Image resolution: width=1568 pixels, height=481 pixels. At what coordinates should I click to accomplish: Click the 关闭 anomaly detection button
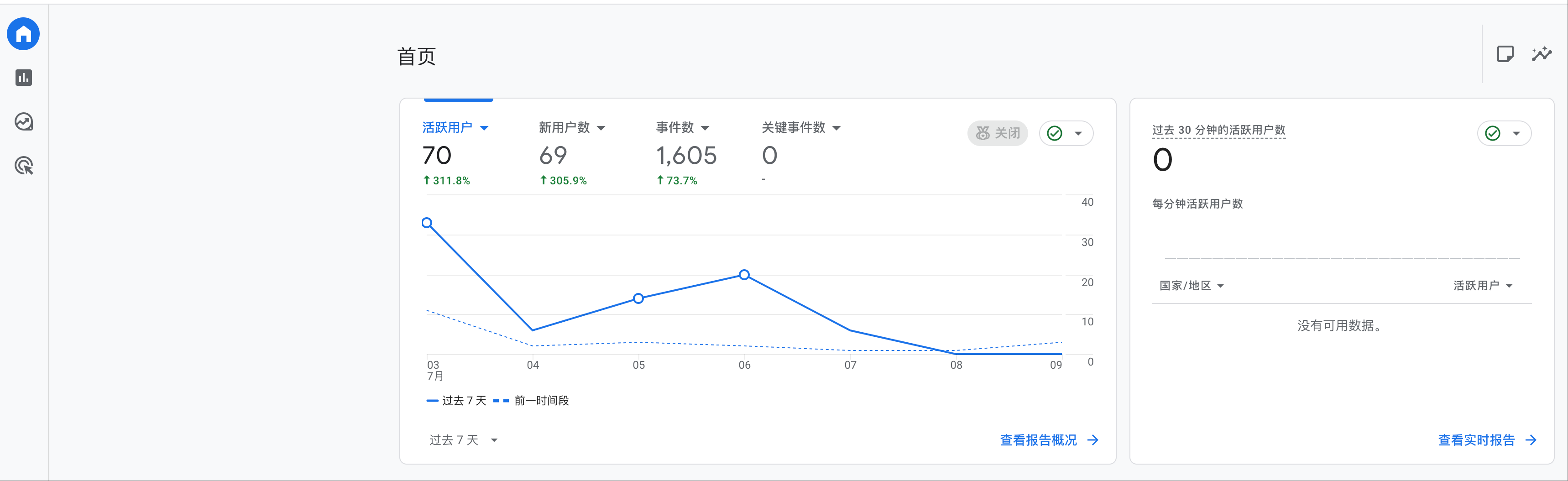point(998,133)
